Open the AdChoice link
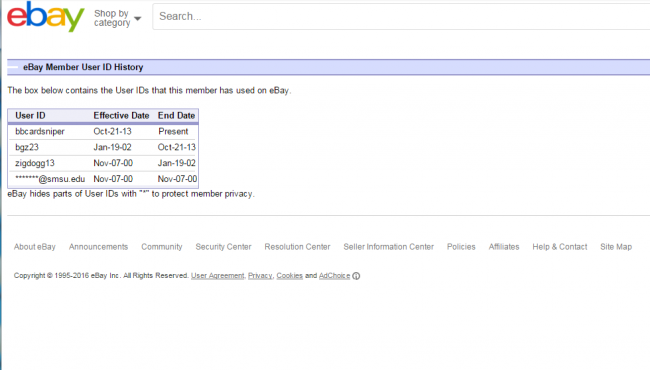Viewport: 650px width, 370px height. coord(334,276)
